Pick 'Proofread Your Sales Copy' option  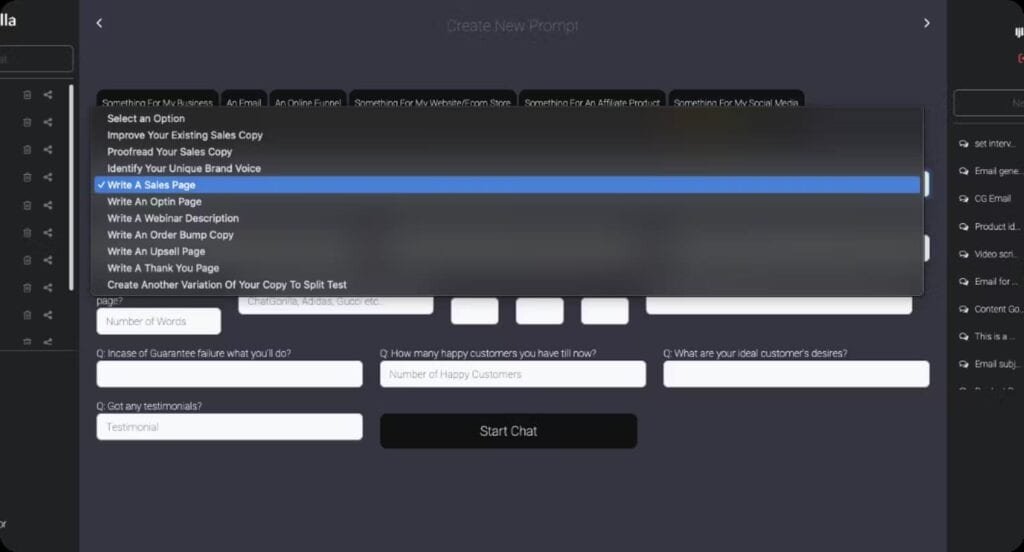tap(507, 152)
